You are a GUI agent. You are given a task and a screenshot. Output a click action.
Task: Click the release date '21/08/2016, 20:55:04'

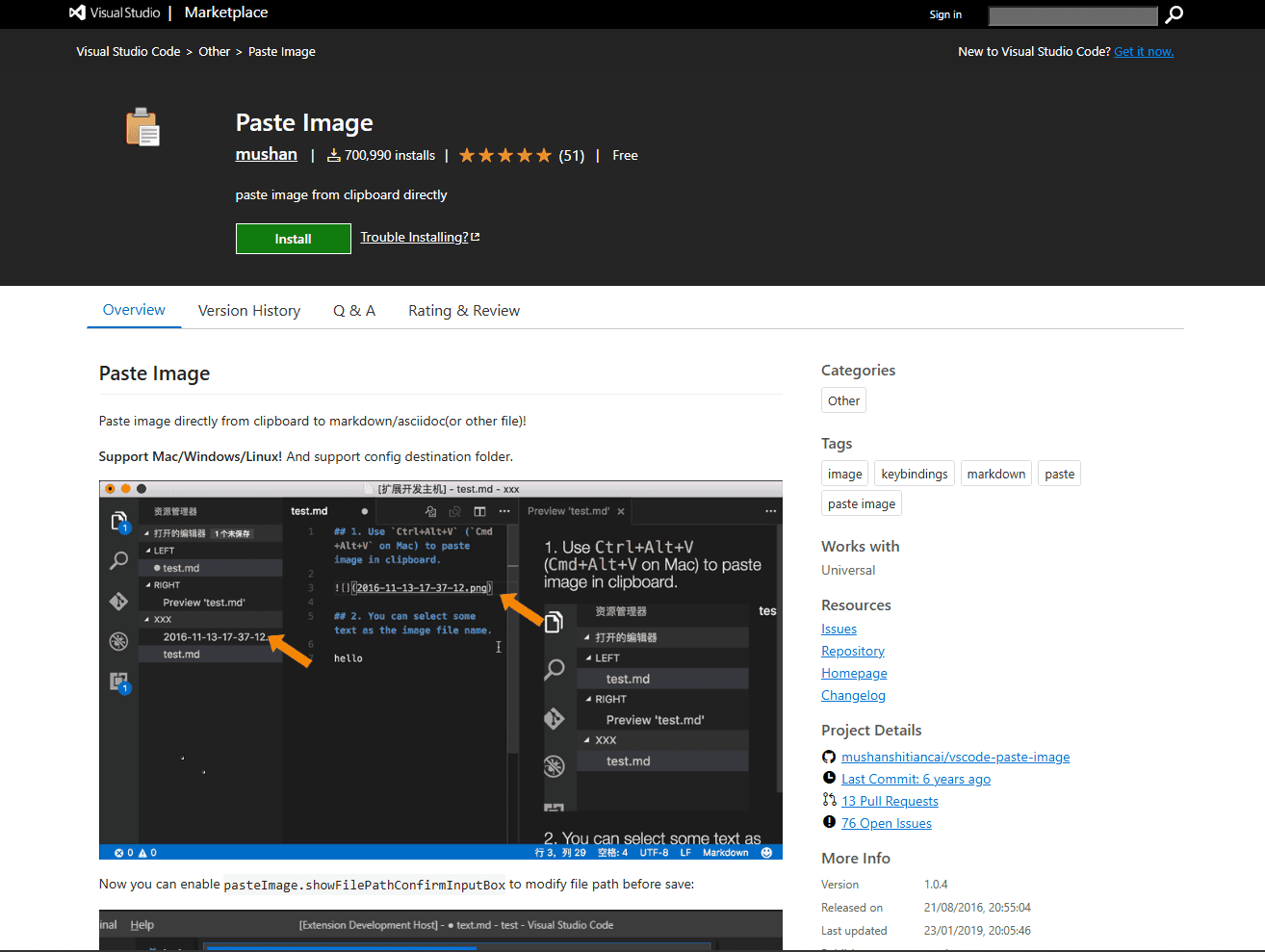point(977,908)
